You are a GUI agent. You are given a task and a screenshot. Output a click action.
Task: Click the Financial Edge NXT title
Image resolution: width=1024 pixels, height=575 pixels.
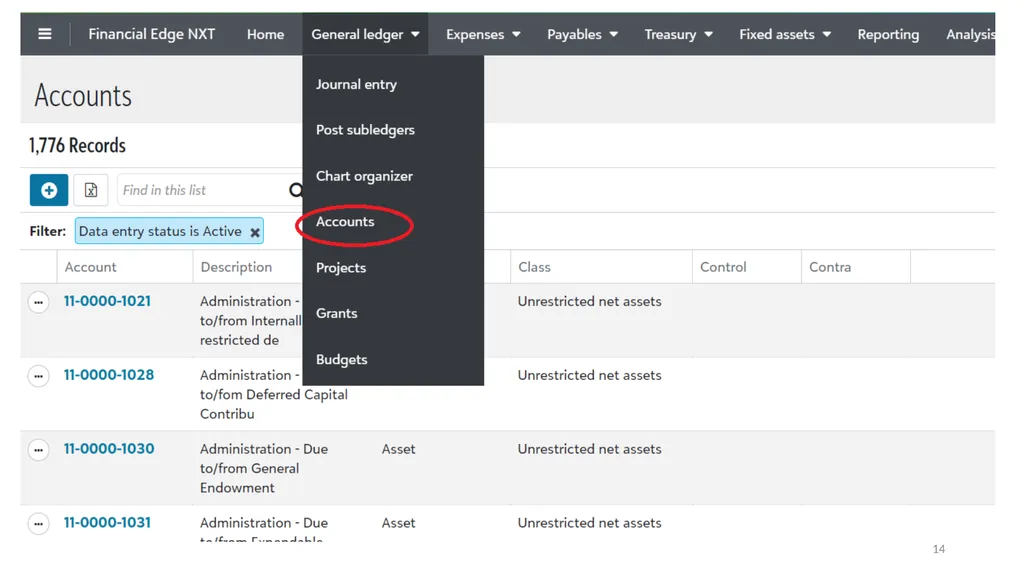(x=152, y=34)
